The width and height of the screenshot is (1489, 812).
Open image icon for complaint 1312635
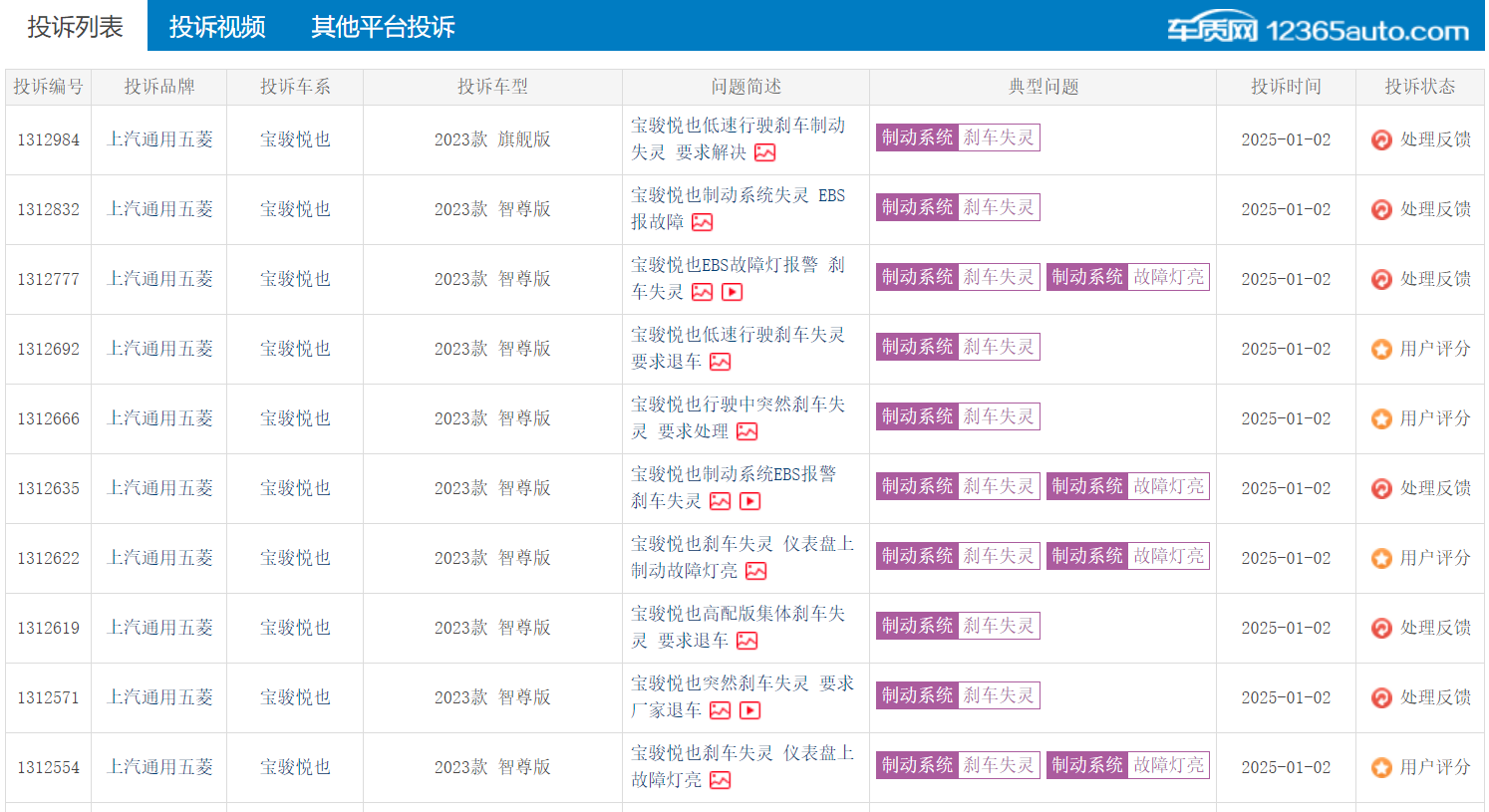(x=721, y=501)
